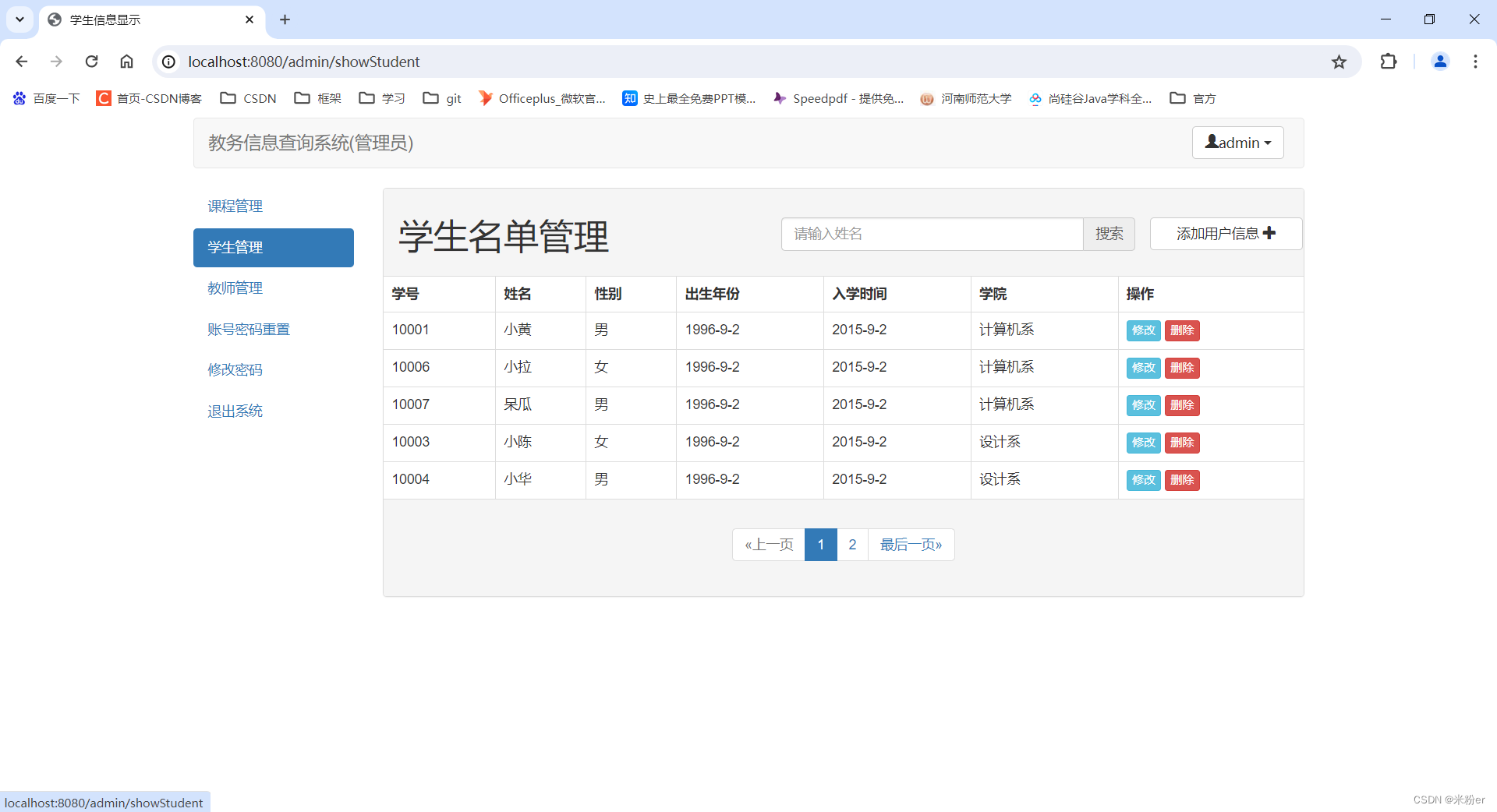Click 修改 for student 10001
The image size is (1497, 812).
(1144, 330)
